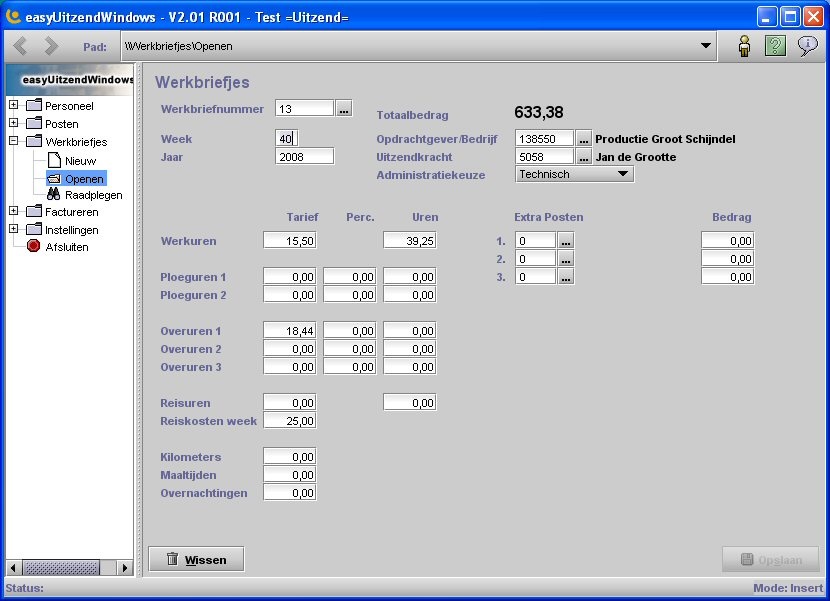This screenshot has width=830, height=601.
Task: Open lookup for Extra Posten 1
Action: 566,240
